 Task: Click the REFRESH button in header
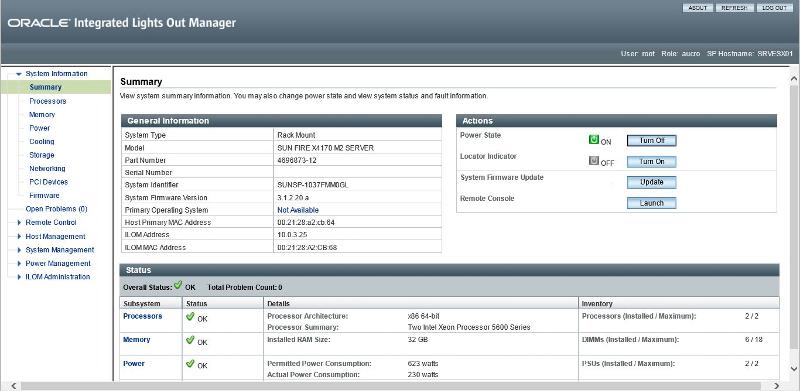point(734,8)
